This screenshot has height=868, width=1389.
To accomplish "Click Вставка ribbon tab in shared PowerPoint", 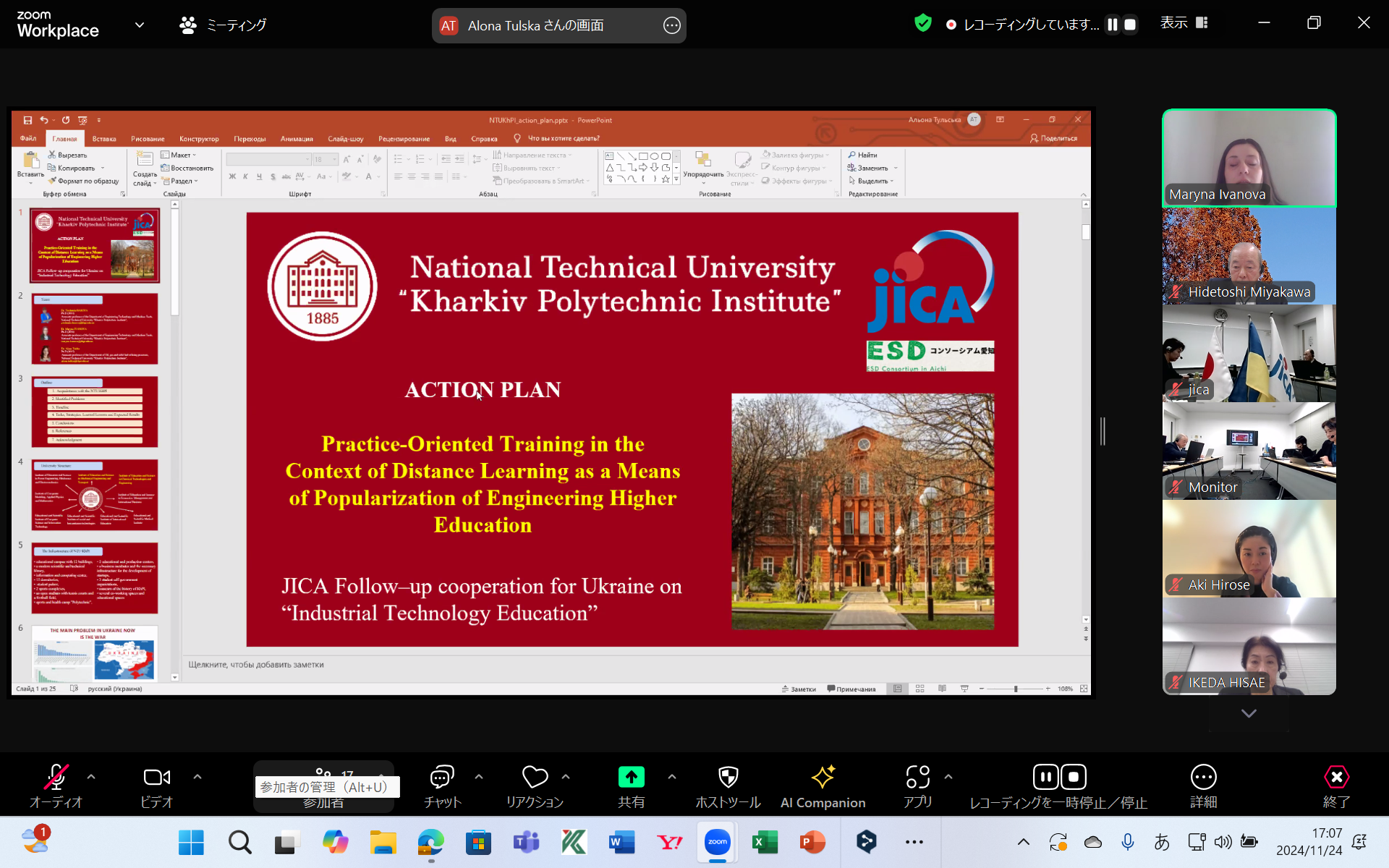I will (x=104, y=139).
